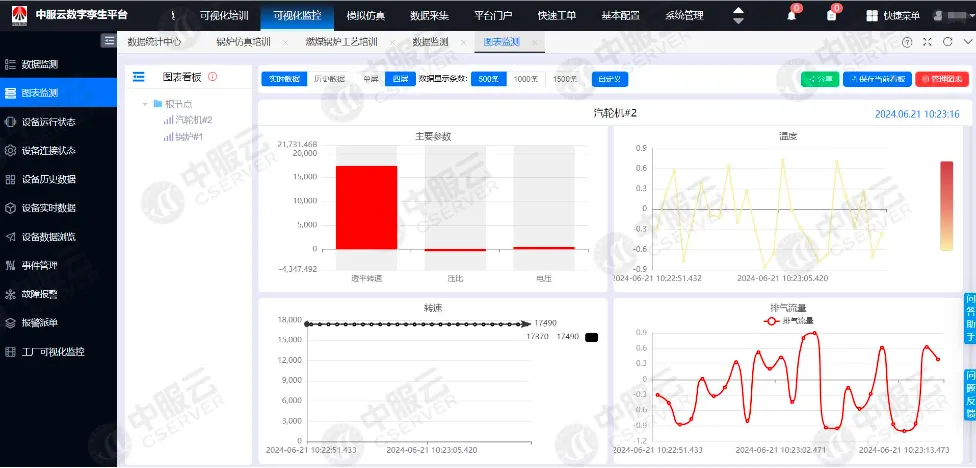Click the hamburger icon beside 图表看板
976x468 pixels.
(x=139, y=77)
